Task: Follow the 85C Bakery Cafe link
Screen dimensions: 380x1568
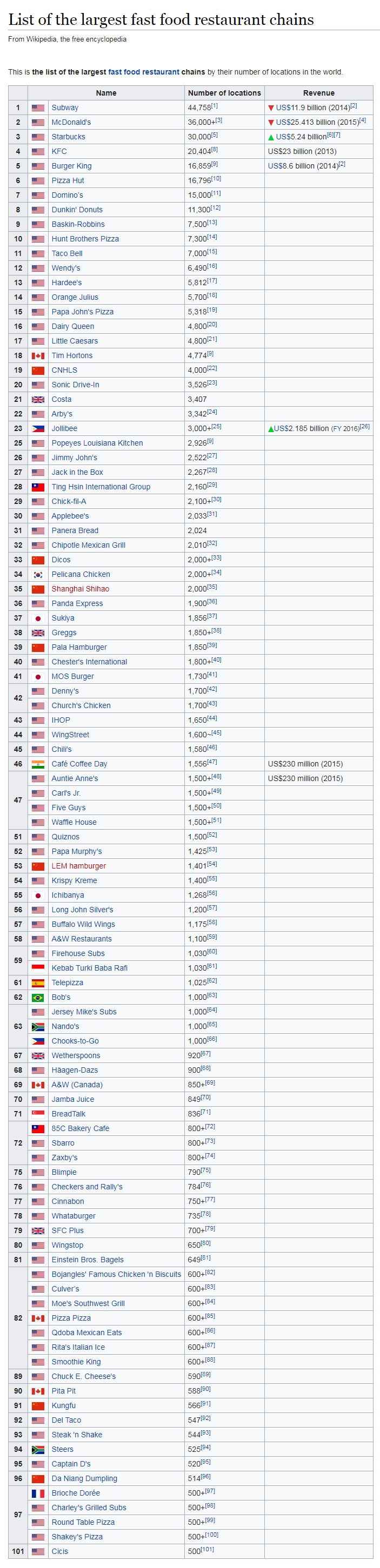Action: click(x=81, y=1128)
